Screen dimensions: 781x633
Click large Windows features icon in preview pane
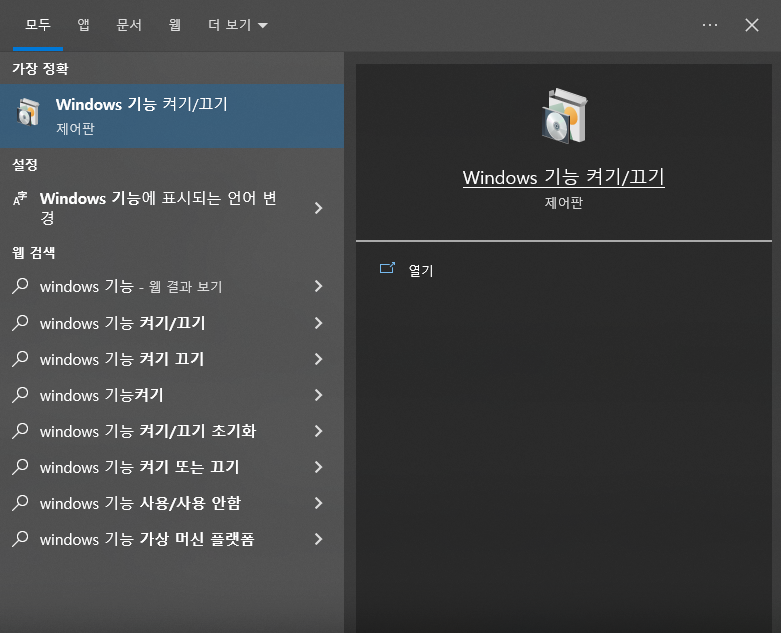point(564,116)
